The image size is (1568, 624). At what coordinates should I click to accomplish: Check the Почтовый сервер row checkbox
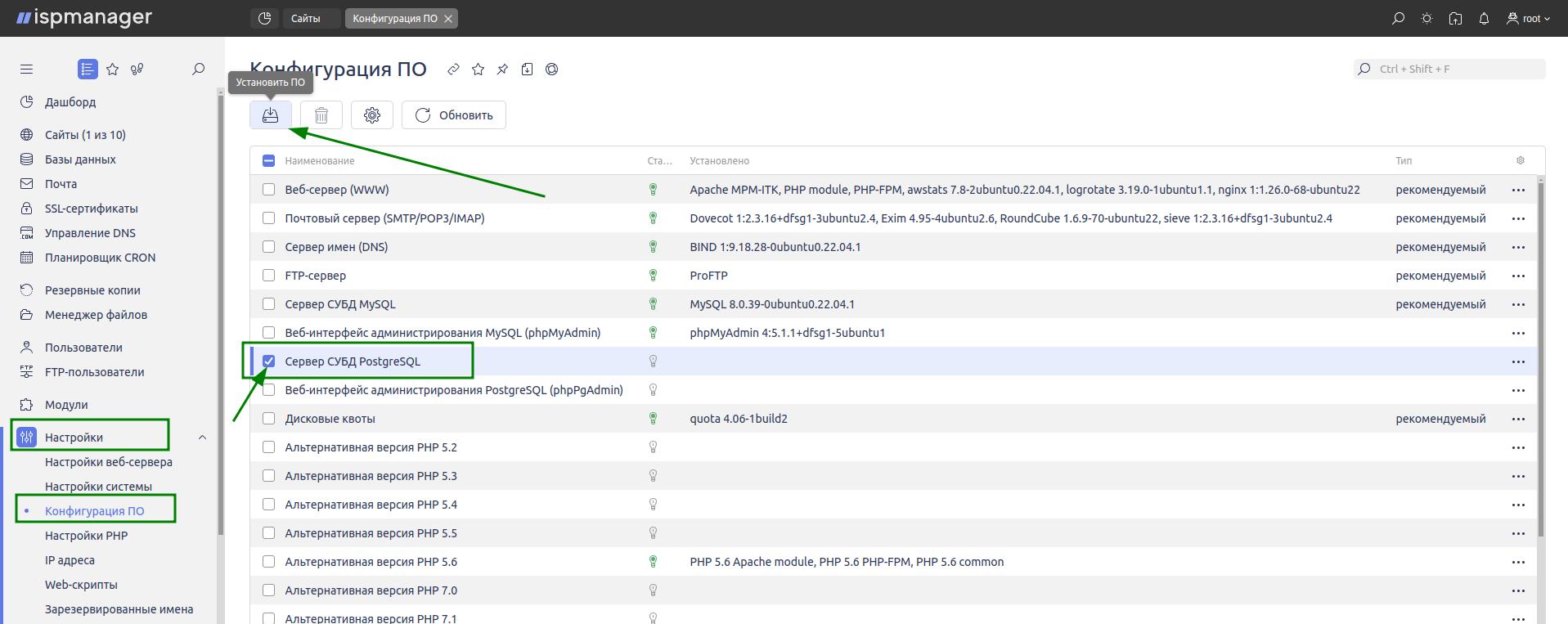coord(268,218)
